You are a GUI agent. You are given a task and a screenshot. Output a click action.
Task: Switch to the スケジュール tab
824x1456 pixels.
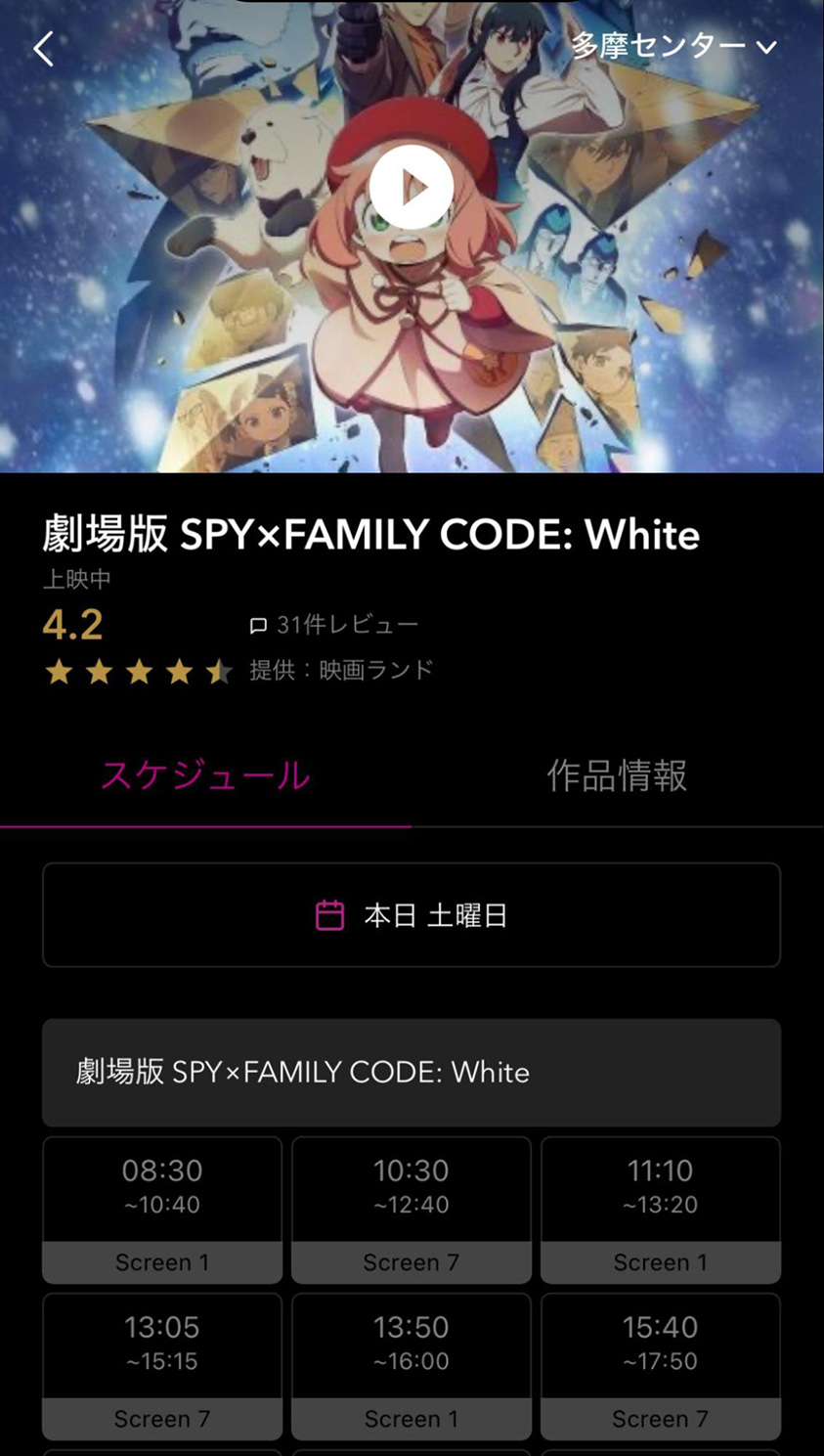[205, 775]
